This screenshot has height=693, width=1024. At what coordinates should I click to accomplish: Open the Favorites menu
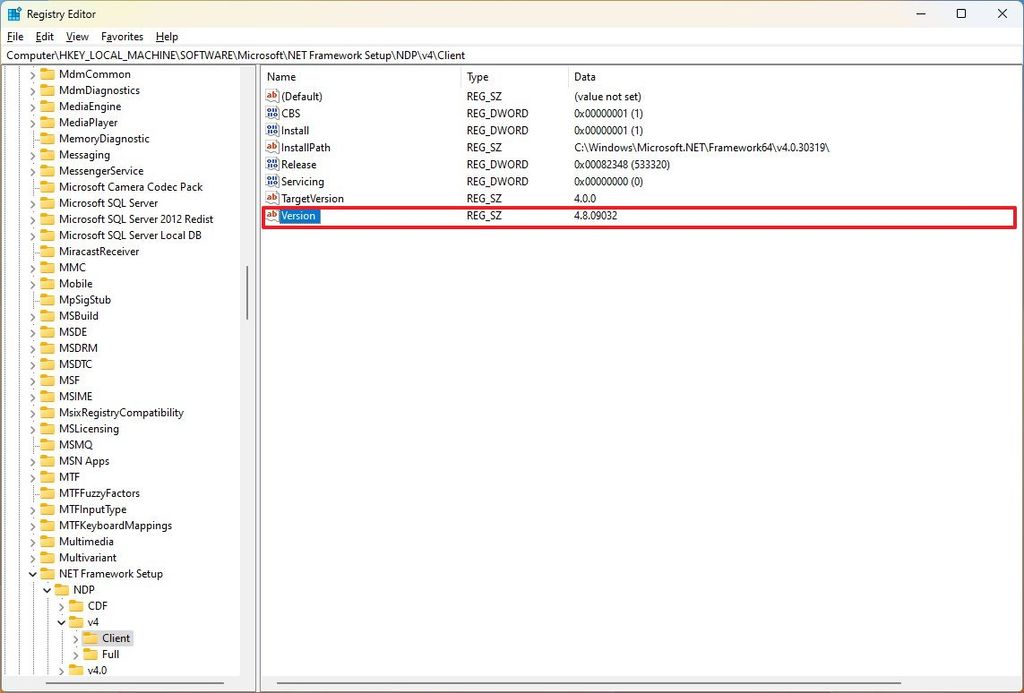coord(121,36)
